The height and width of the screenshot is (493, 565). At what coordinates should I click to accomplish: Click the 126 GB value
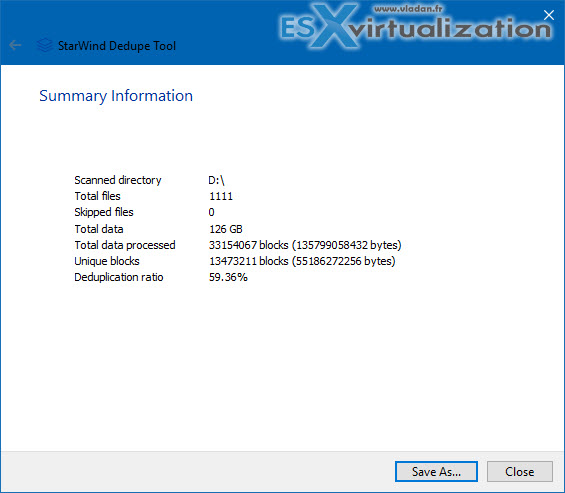[226, 229]
